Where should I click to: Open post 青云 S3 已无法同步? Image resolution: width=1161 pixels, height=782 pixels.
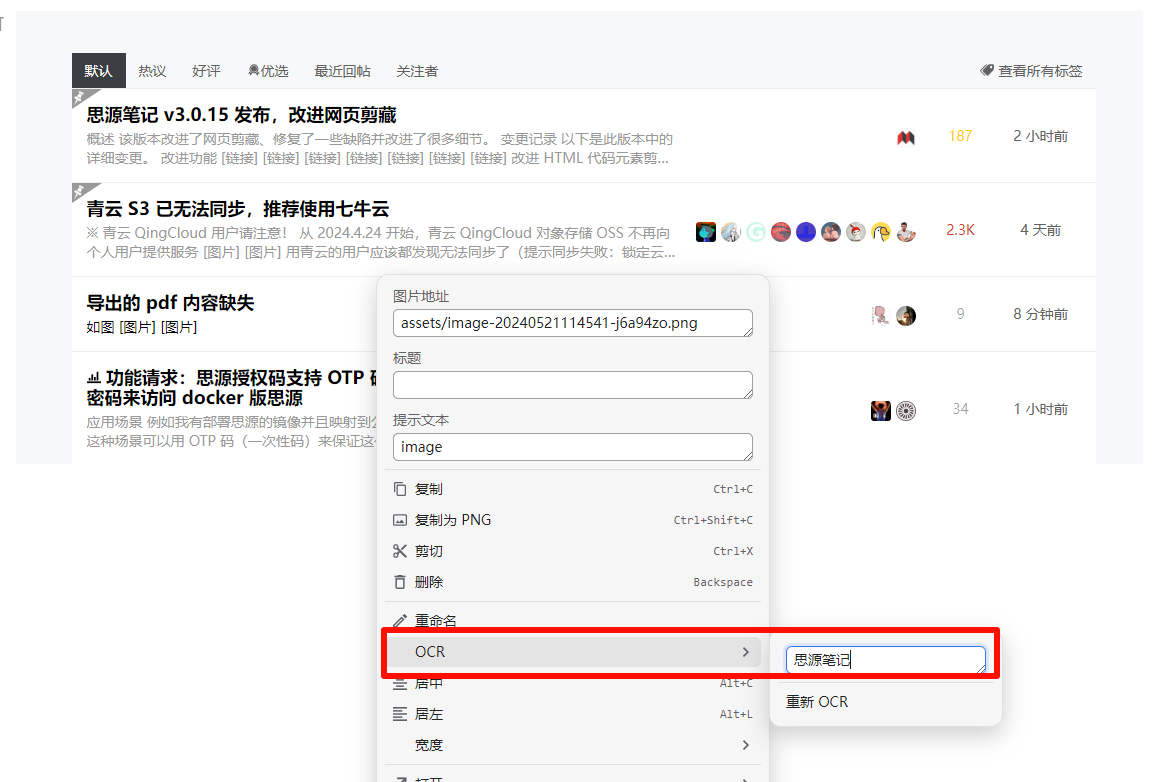pos(238,209)
